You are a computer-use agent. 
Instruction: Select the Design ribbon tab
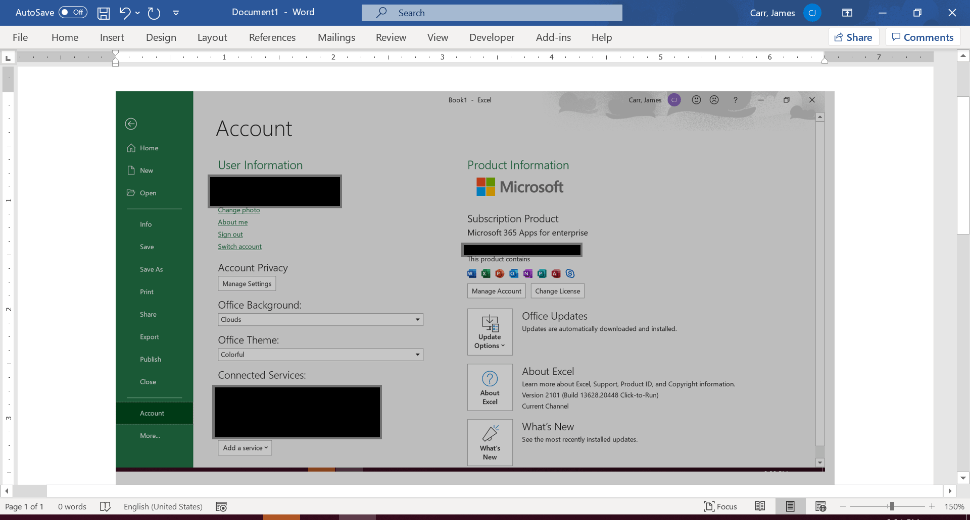point(161,37)
